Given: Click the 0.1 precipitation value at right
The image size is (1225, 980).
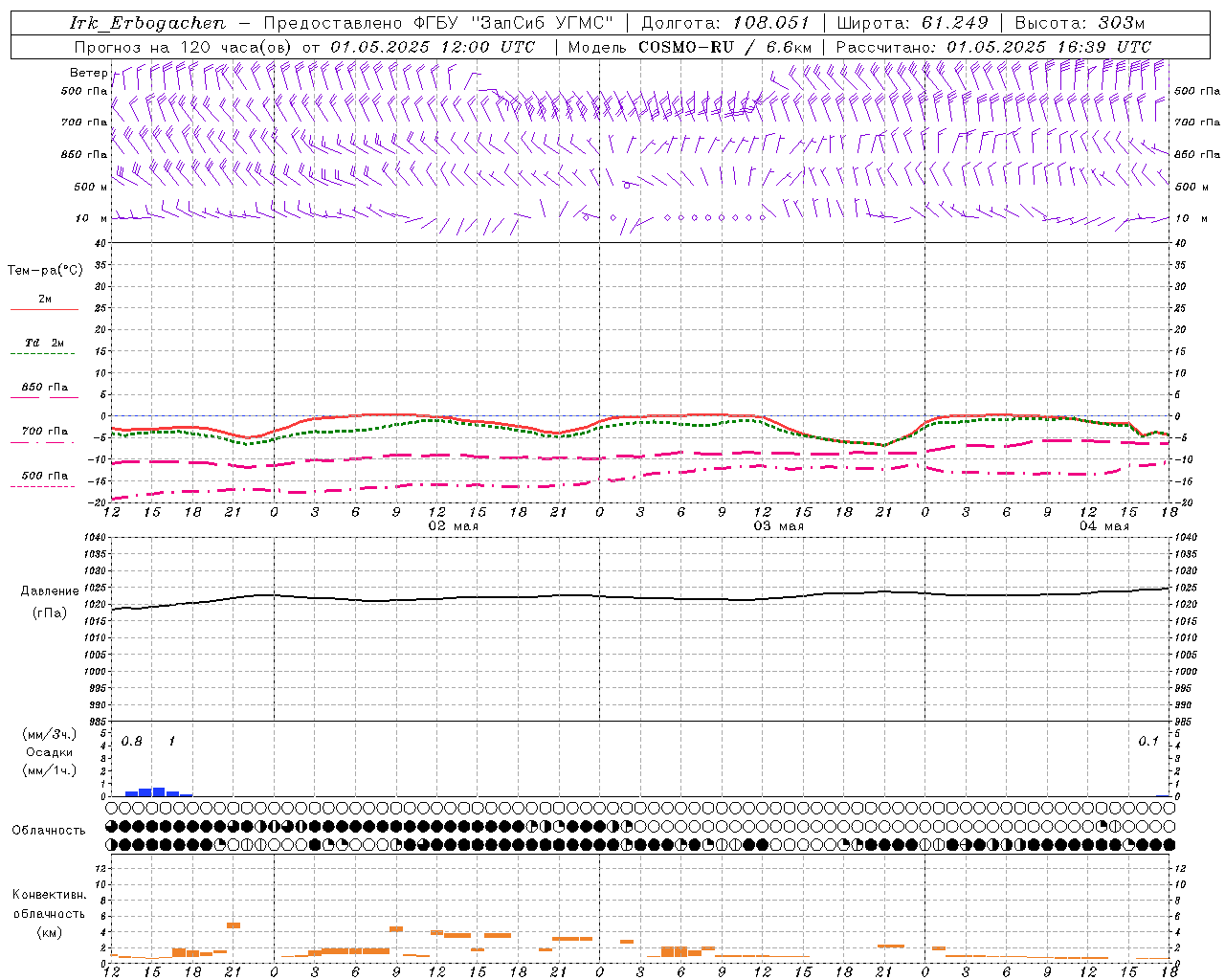Looking at the screenshot, I should coord(1147,742).
